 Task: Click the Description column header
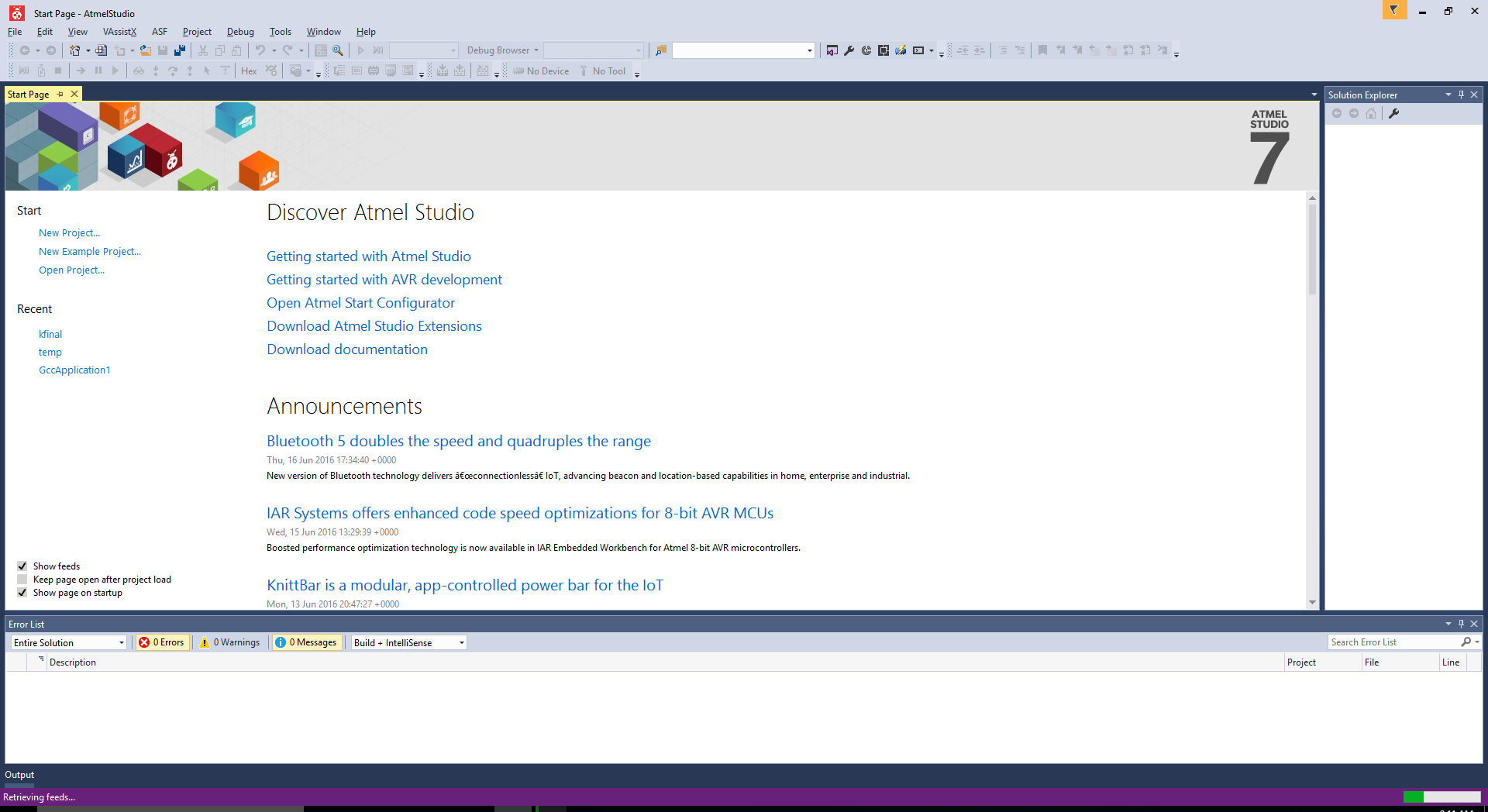[73, 662]
